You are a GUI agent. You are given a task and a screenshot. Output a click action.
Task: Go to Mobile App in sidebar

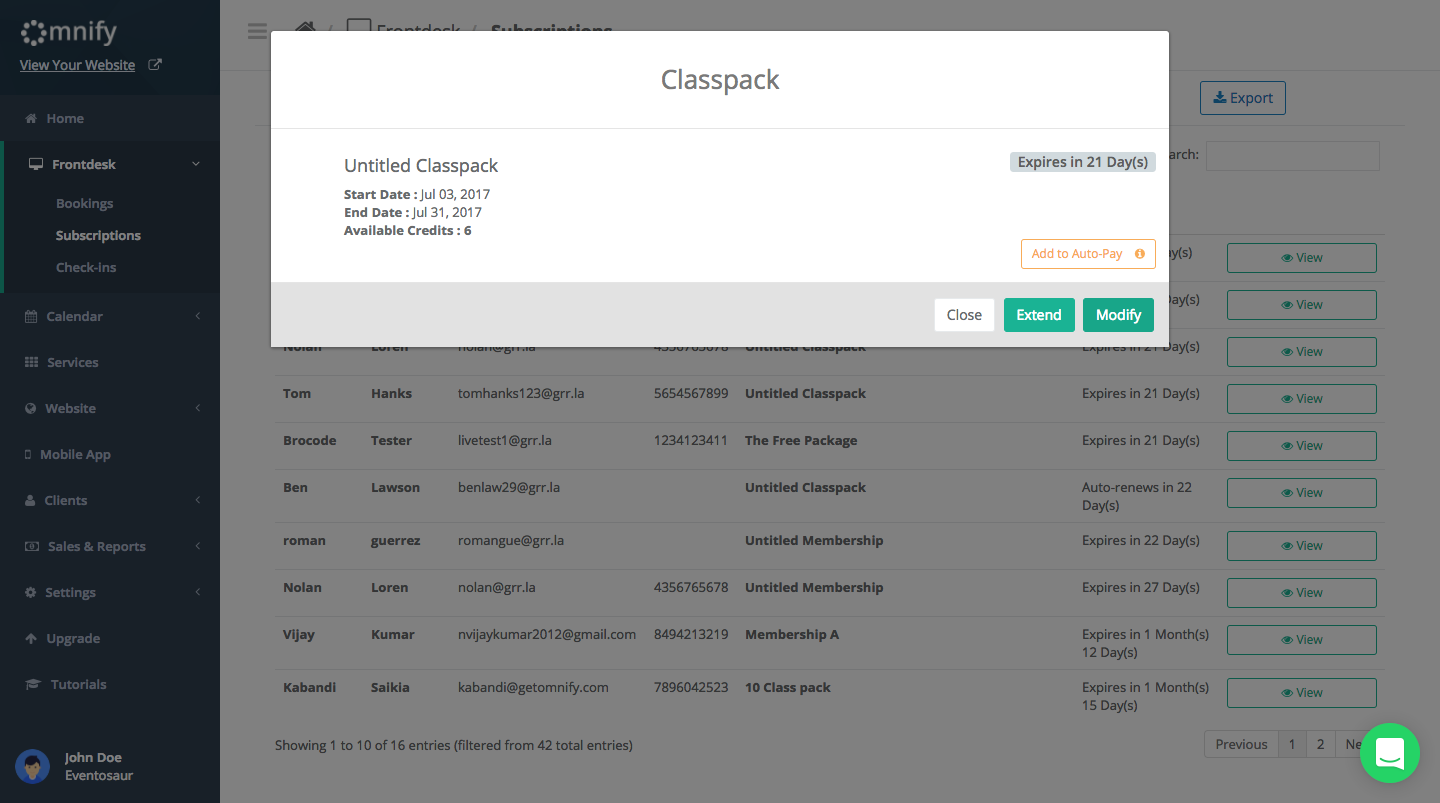(75, 454)
